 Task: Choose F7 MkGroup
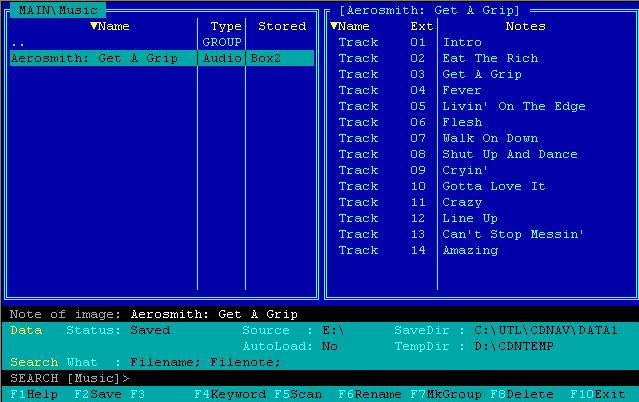(x=446, y=394)
